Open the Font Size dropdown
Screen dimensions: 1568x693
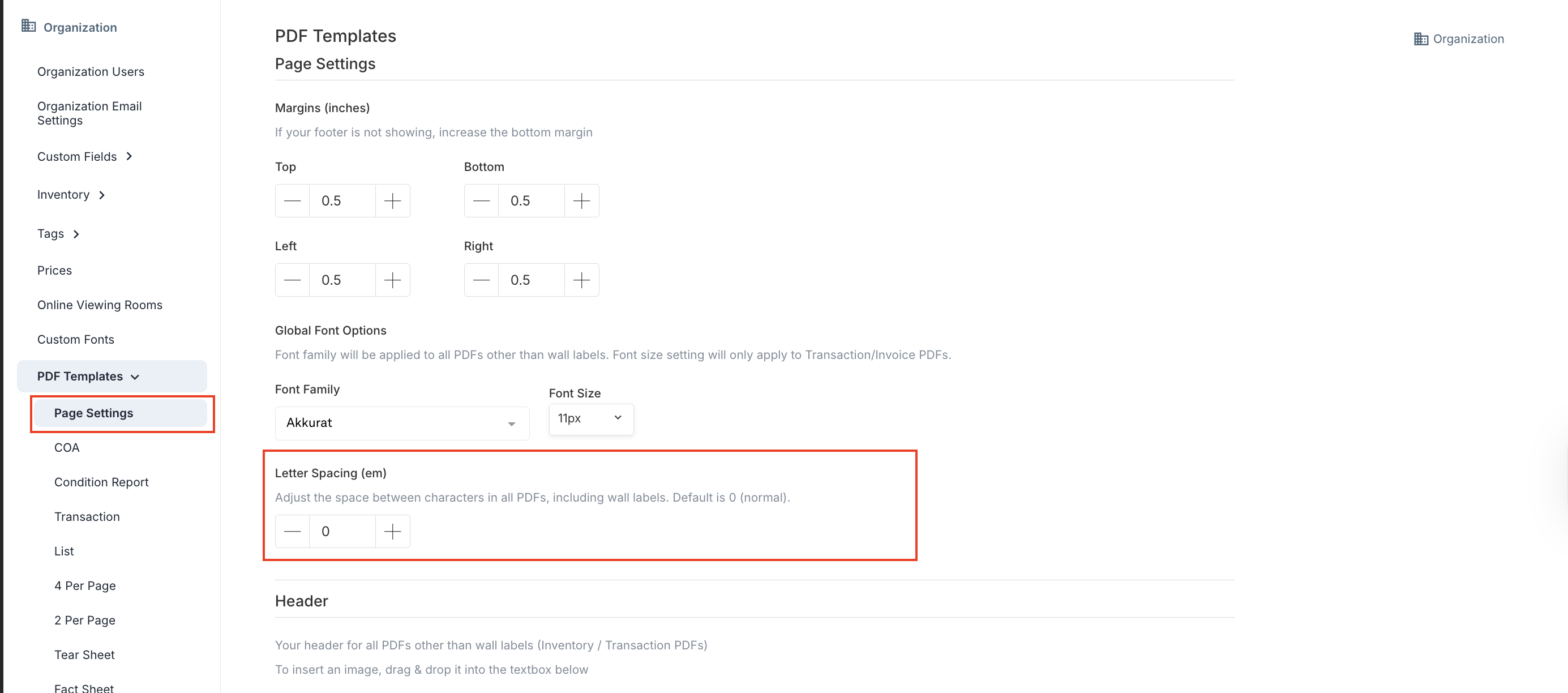(x=590, y=419)
